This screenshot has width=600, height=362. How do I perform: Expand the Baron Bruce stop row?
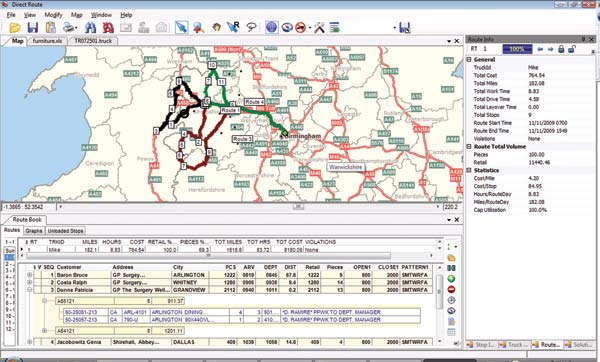click(x=29, y=275)
